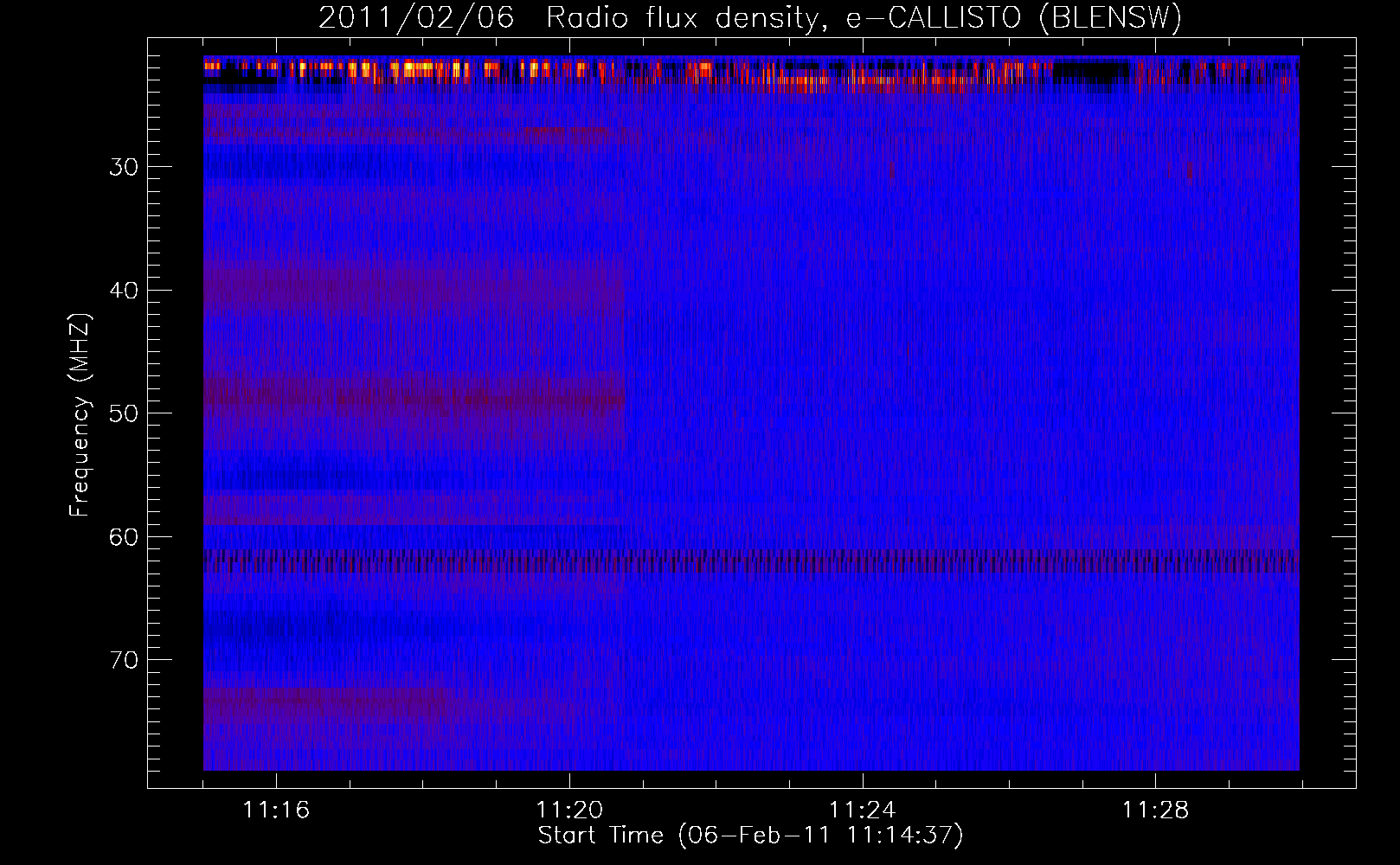Click the 70 MHz frequency tick label
Image resolution: width=1400 pixels, height=865 pixels.
coord(124,660)
